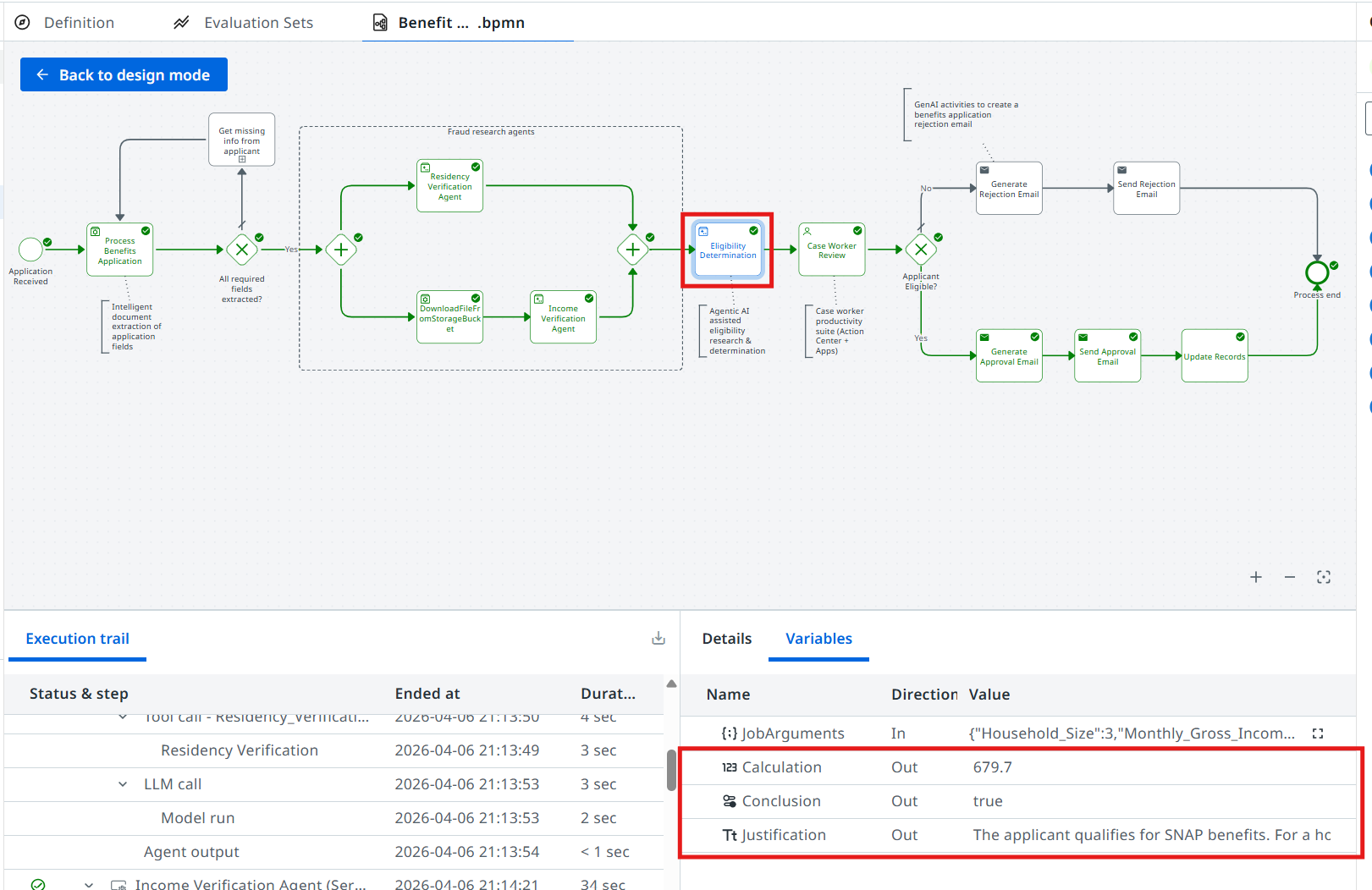Screen dimensions: 1372x890
Task: Click the Agent output step row
Action: [x=333, y=852]
